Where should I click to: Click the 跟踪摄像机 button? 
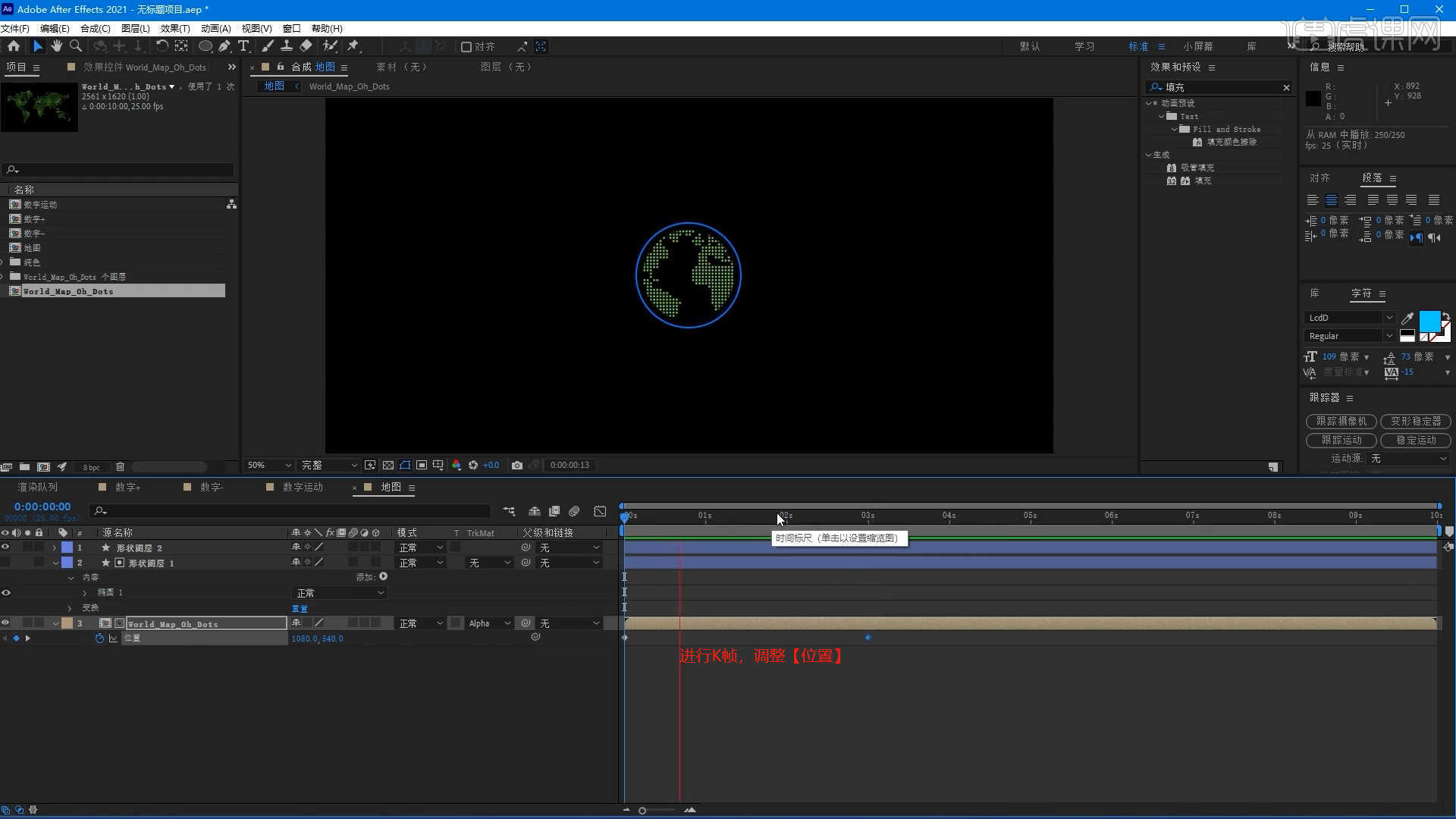(1341, 421)
